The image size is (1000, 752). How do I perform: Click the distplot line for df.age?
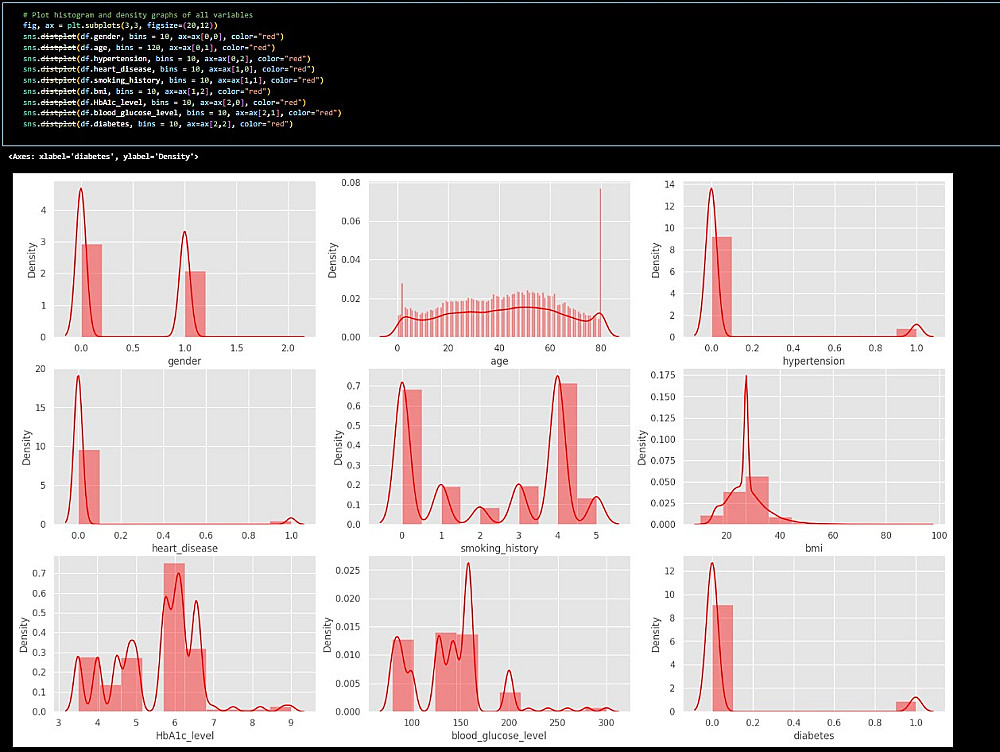tap(149, 47)
